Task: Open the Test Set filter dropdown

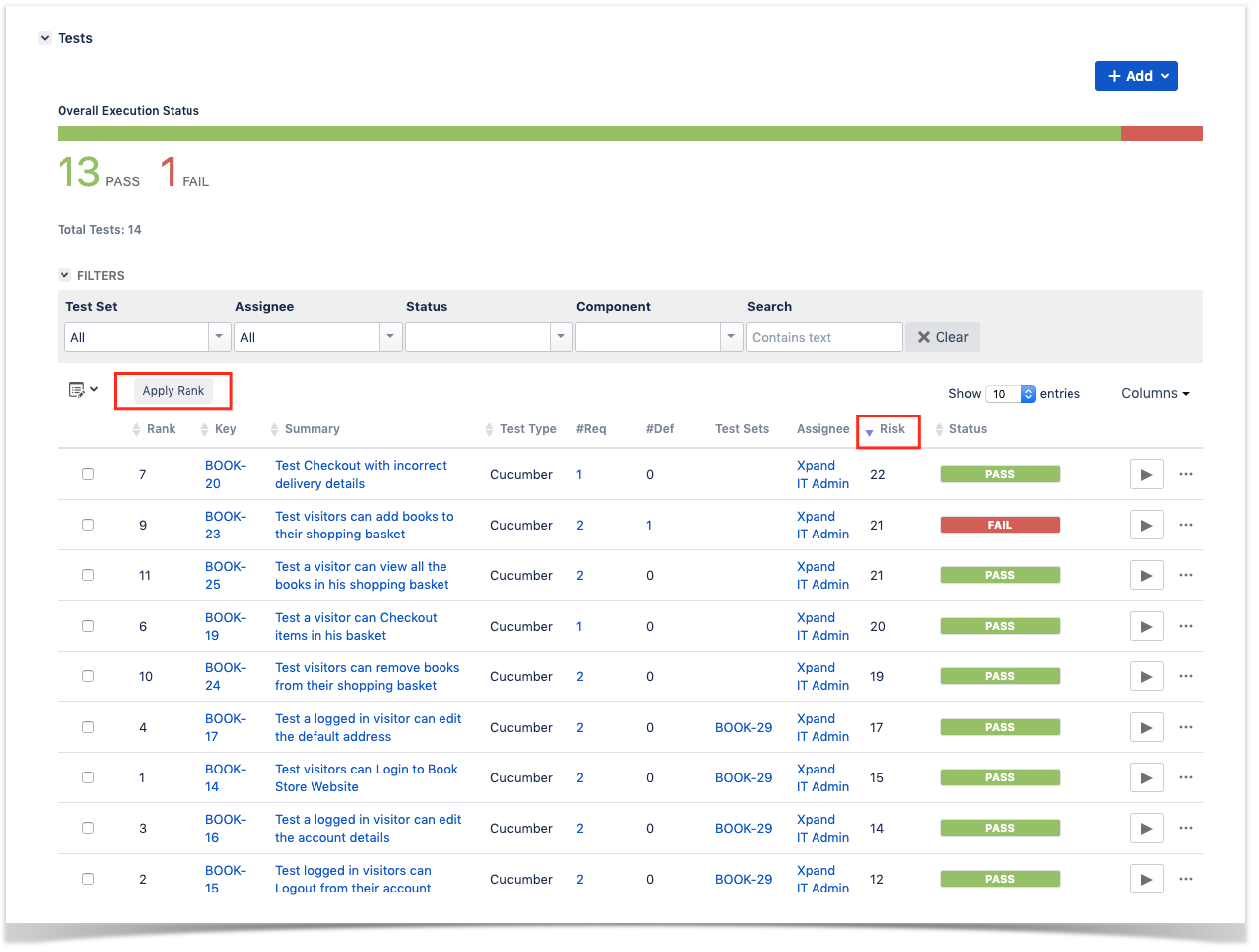Action: [x=148, y=337]
